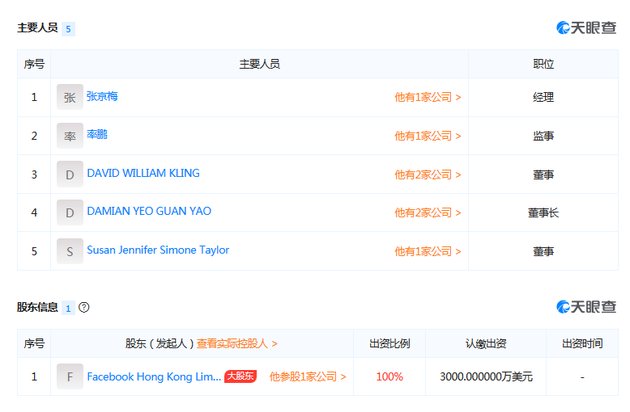The image size is (630, 412).
Task: Expand 他参股1家公司 for Facebook Hong Kong
Action: tap(307, 377)
